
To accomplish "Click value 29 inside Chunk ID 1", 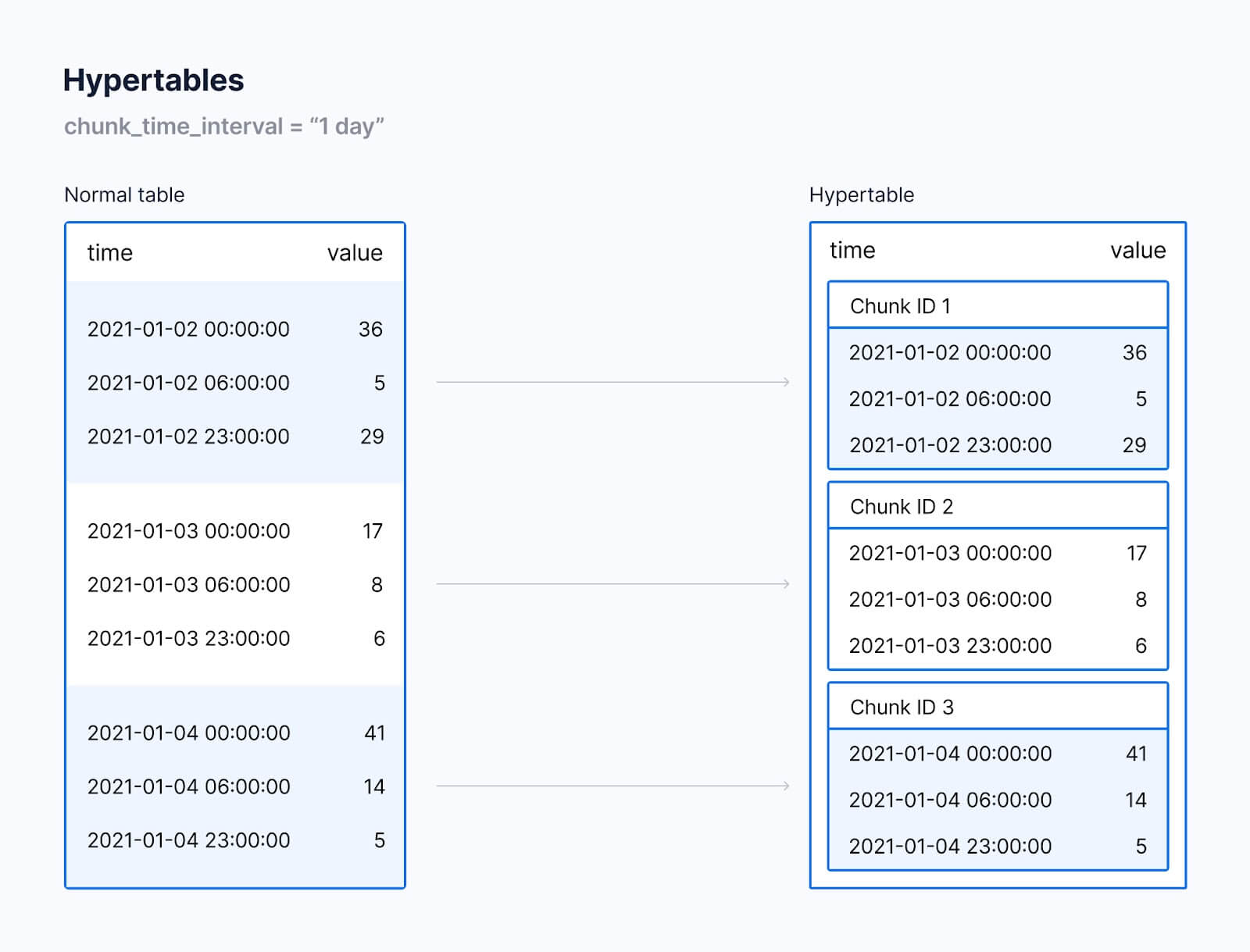I will pyautogui.click(x=1134, y=445).
